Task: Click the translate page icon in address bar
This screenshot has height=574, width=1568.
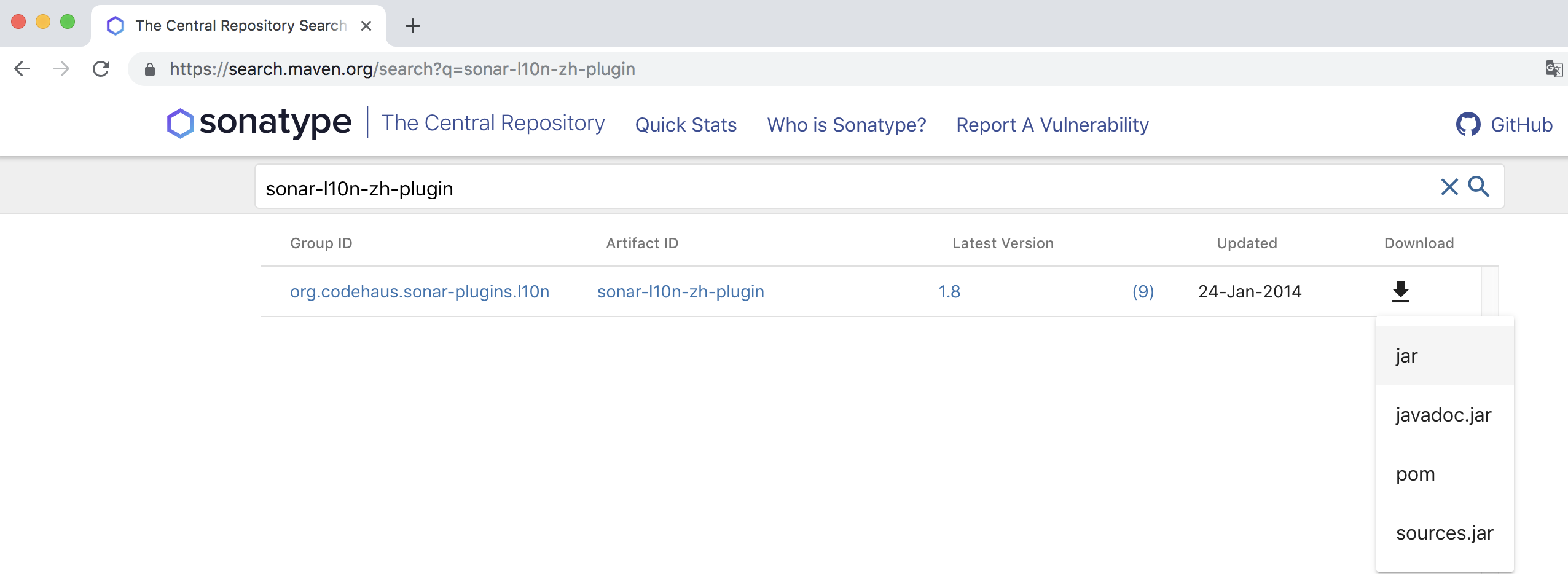Action: pos(1553,69)
